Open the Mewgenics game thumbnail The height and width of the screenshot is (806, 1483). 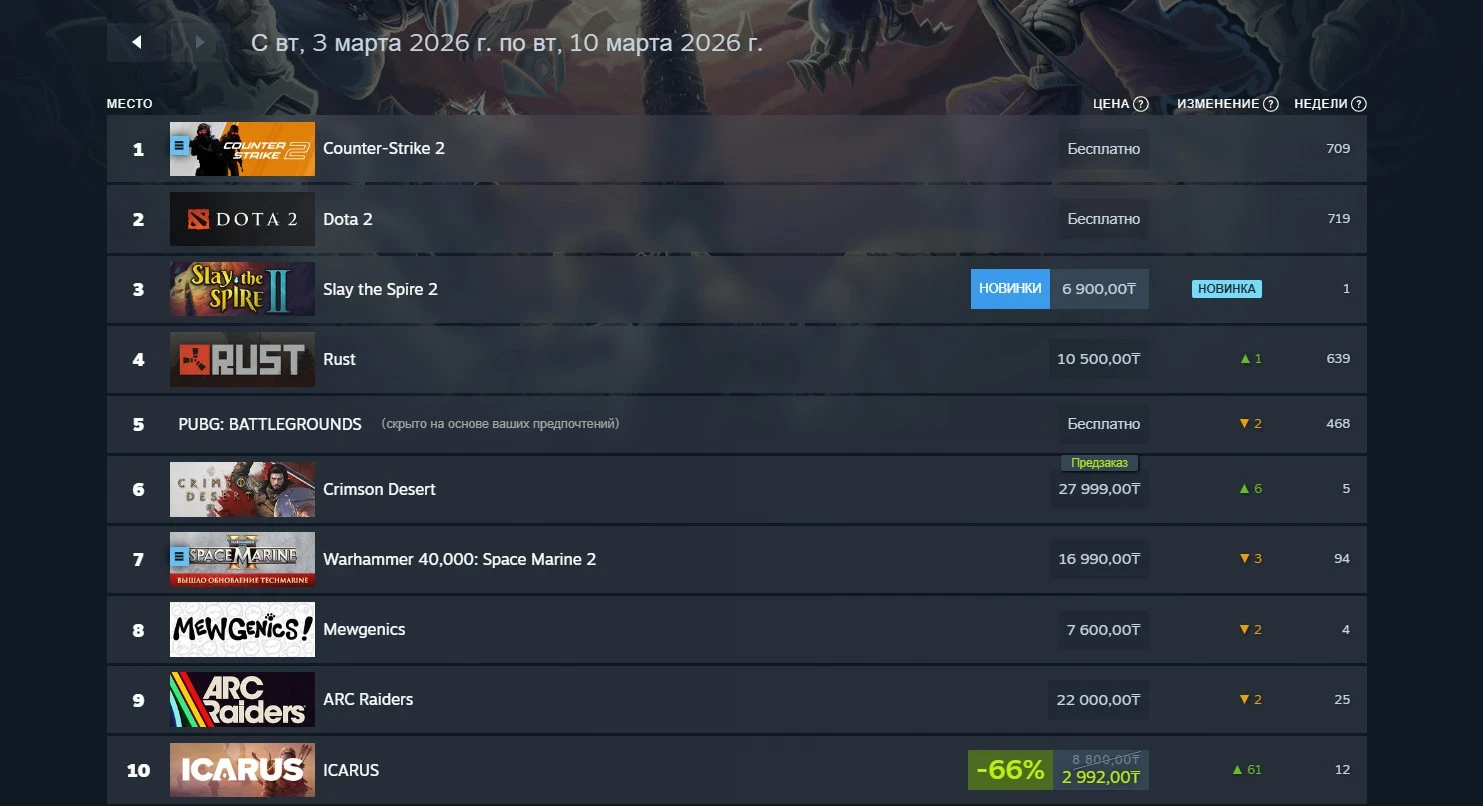click(242, 629)
